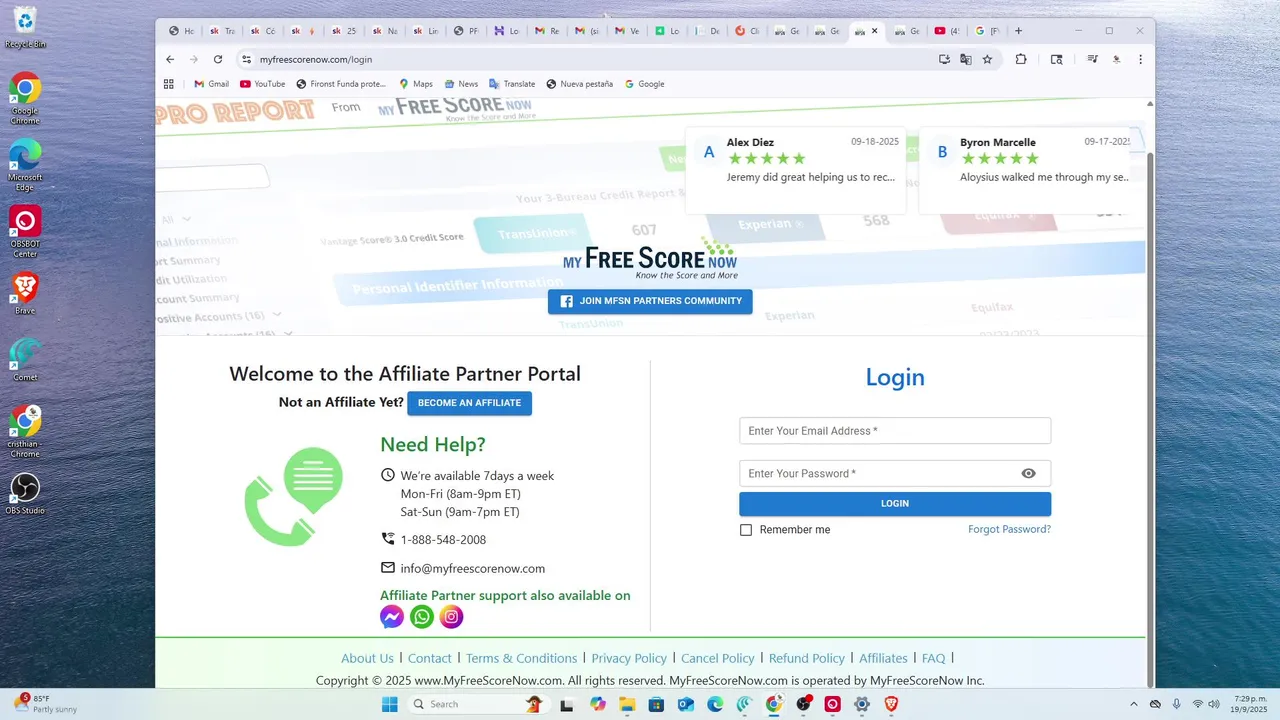Open YouTube bookmark
The image size is (1280, 720).
click(x=263, y=84)
